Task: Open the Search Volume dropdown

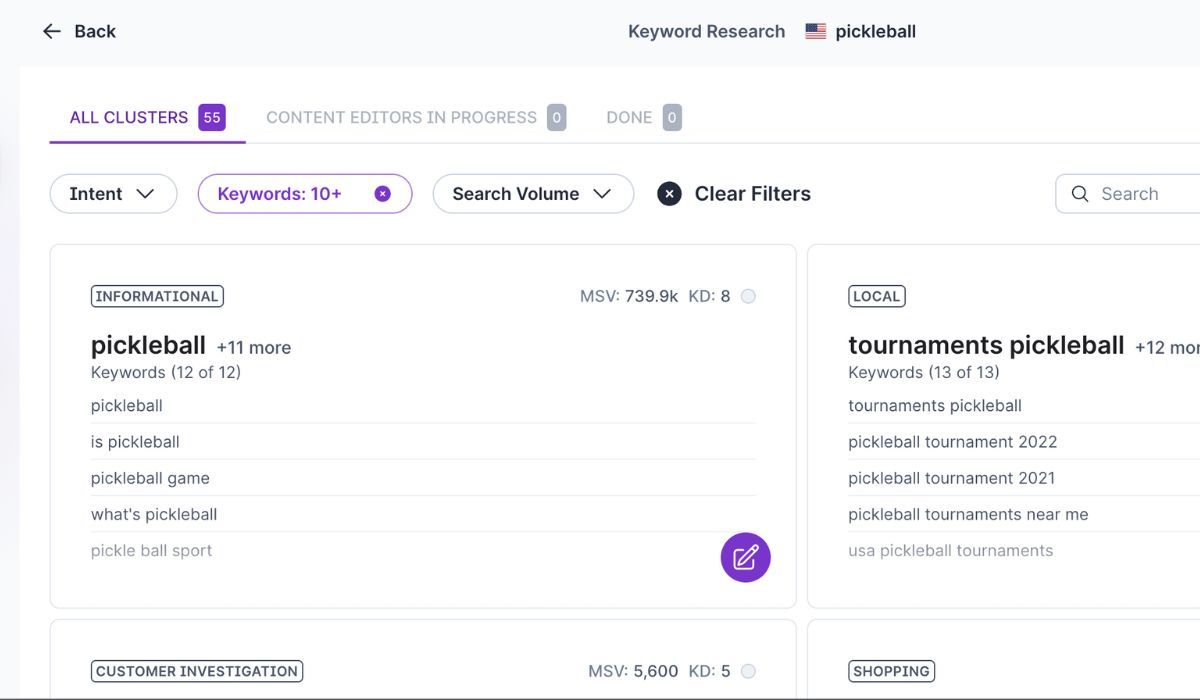Action: pyautogui.click(x=532, y=194)
